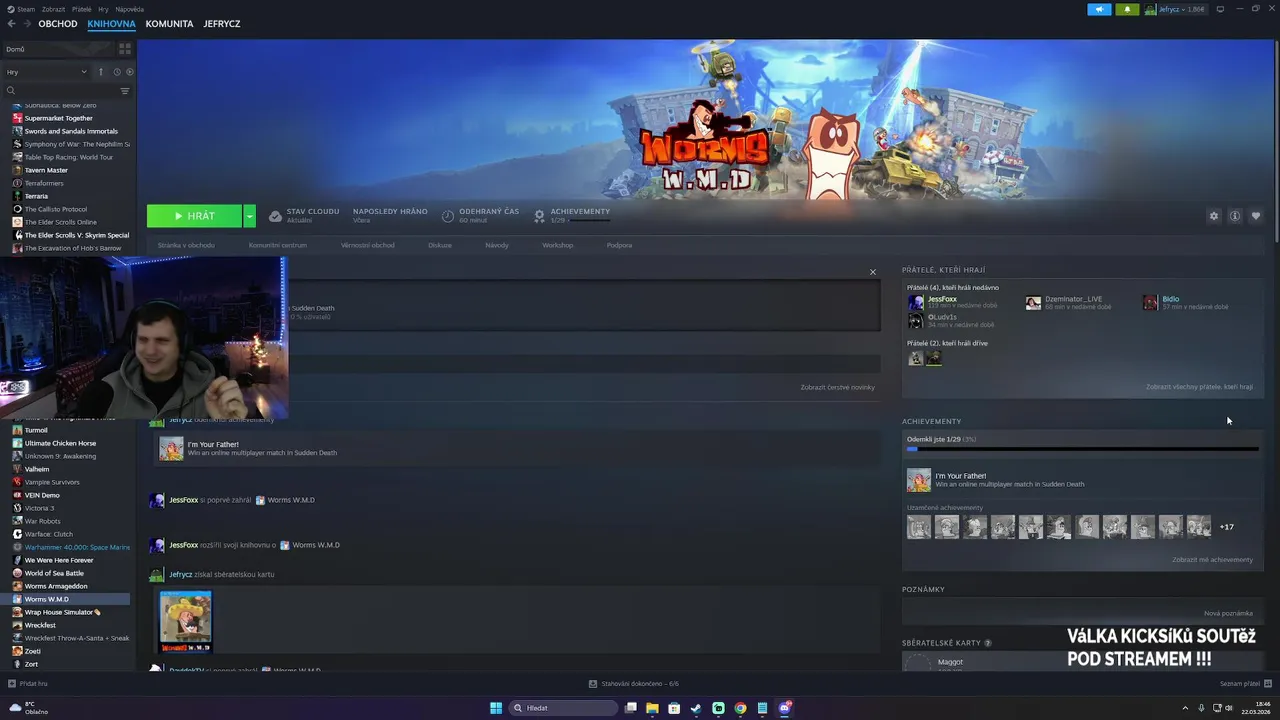Switch library to grid collections view
1280x720 pixels.
coord(125,48)
